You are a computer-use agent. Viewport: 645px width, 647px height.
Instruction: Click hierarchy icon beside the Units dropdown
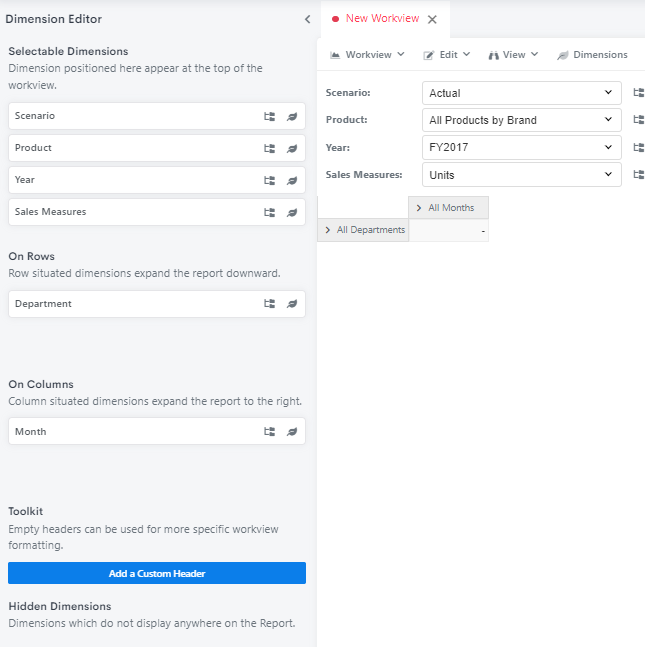638,175
